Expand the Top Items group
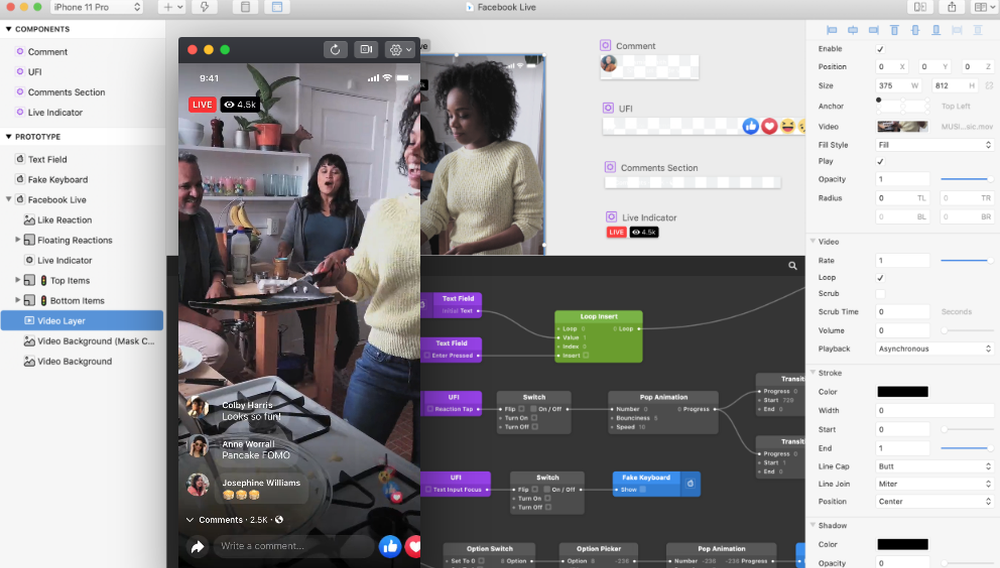This screenshot has height=568, width=1000. (18, 280)
